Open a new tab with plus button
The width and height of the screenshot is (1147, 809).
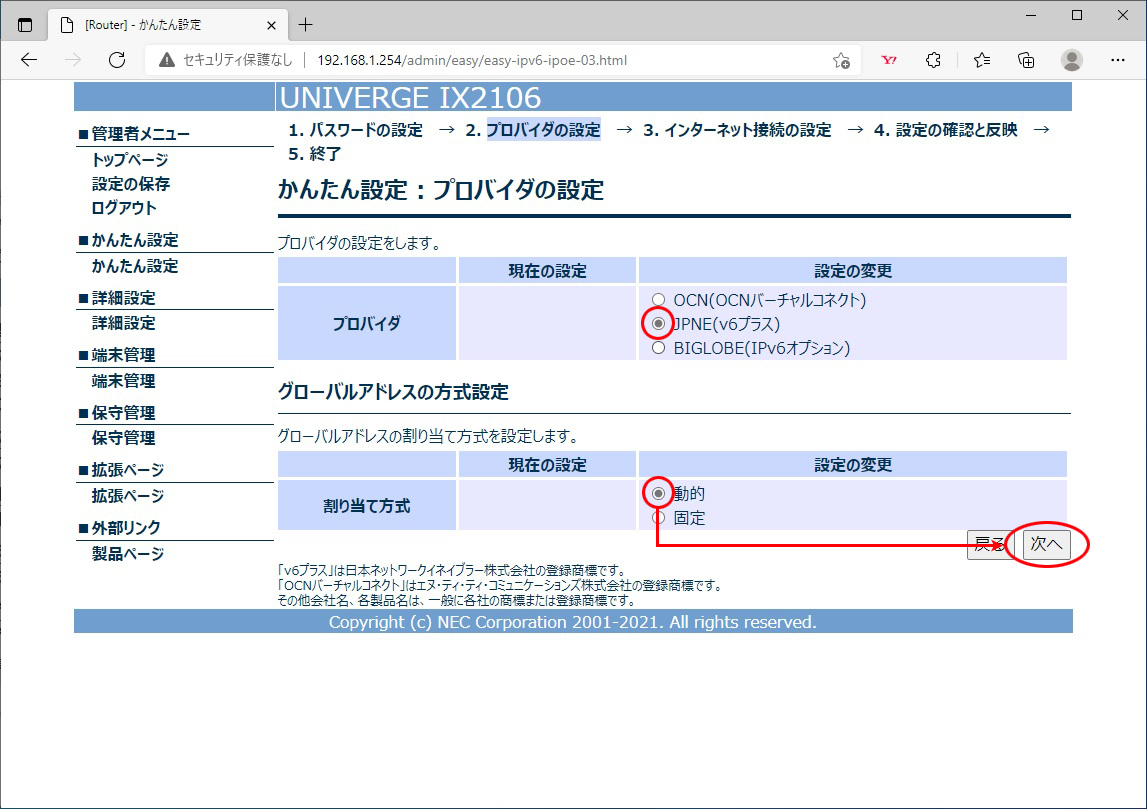pyautogui.click(x=306, y=25)
